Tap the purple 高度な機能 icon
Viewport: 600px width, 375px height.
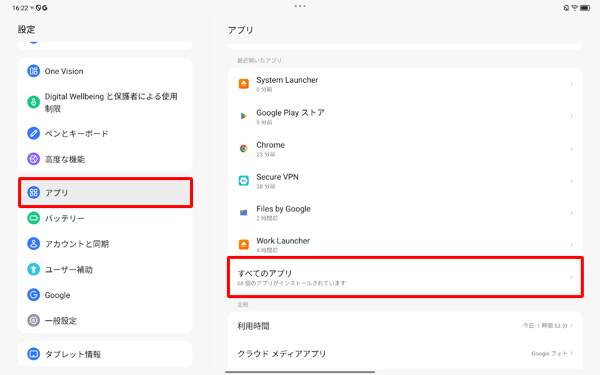pyautogui.click(x=33, y=159)
